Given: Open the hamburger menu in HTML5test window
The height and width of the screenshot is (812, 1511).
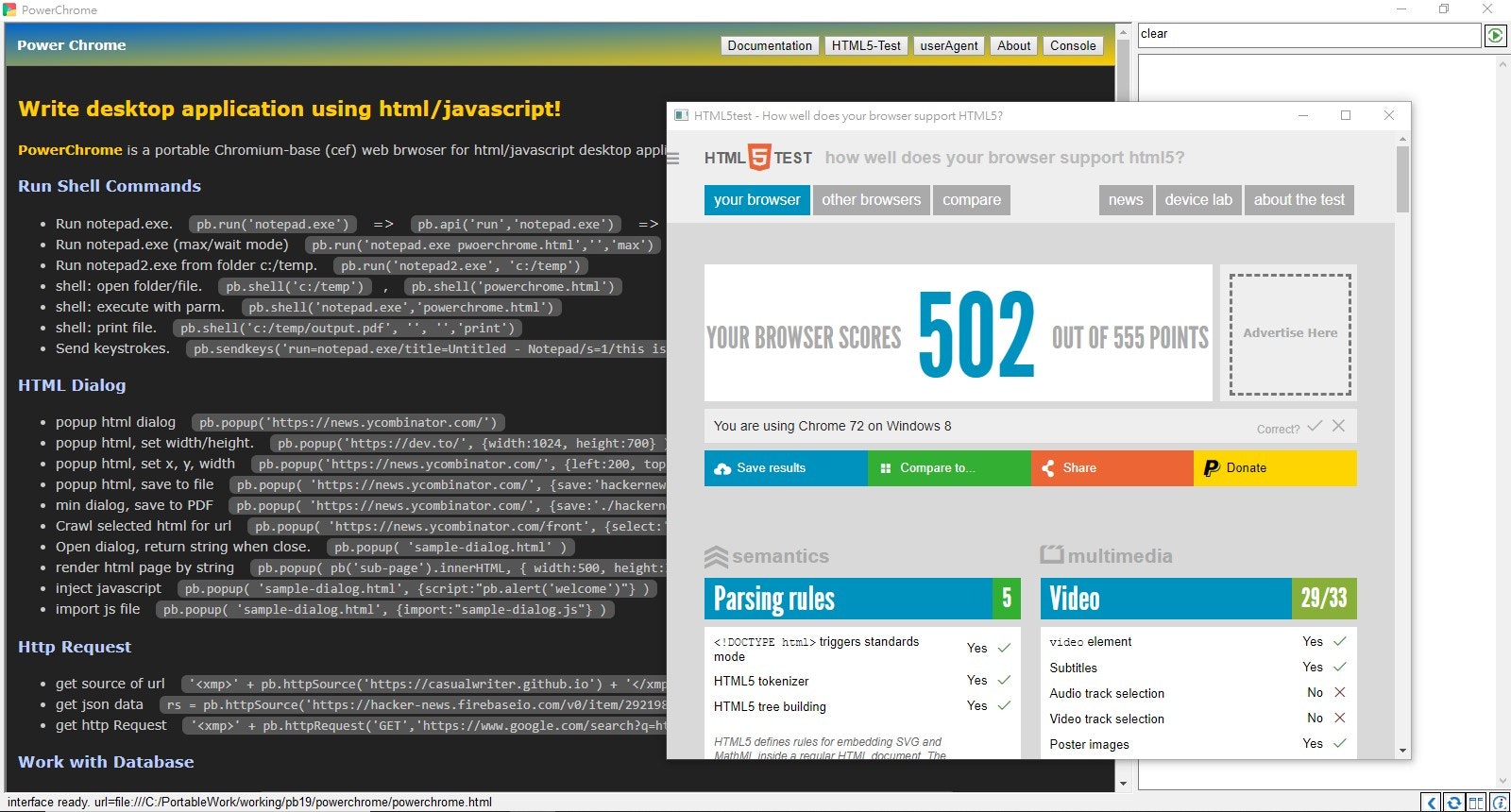Looking at the screenshot, I should pos(672,158).
